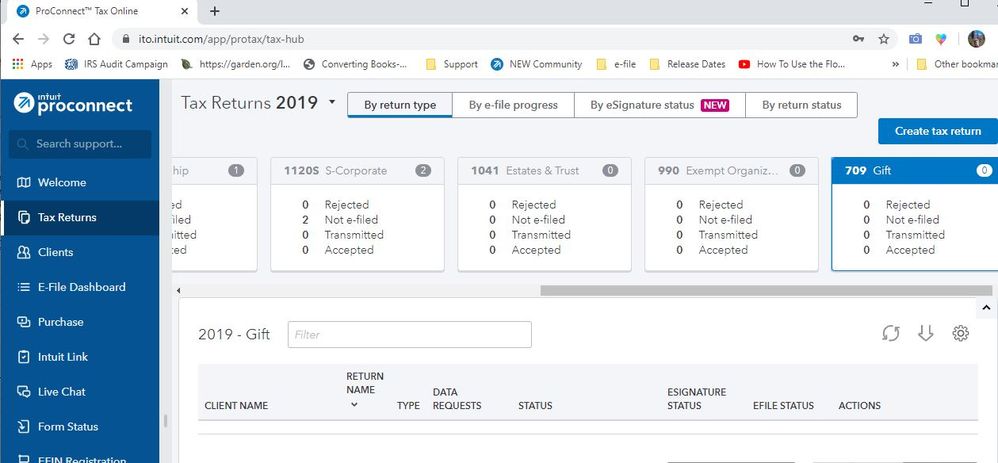Screen dimensions: 998x463
Task: Click Rejected in the 709 Gift card
Action: (x=908, y=204)
